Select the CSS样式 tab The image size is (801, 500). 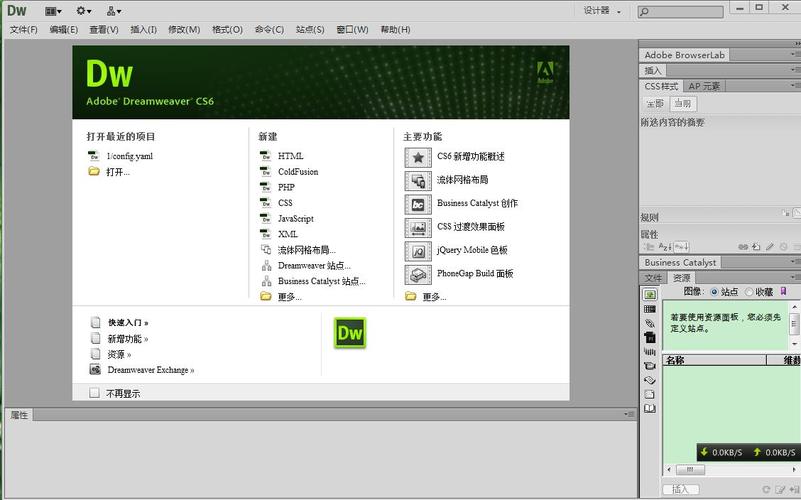[x=661, y=86]
